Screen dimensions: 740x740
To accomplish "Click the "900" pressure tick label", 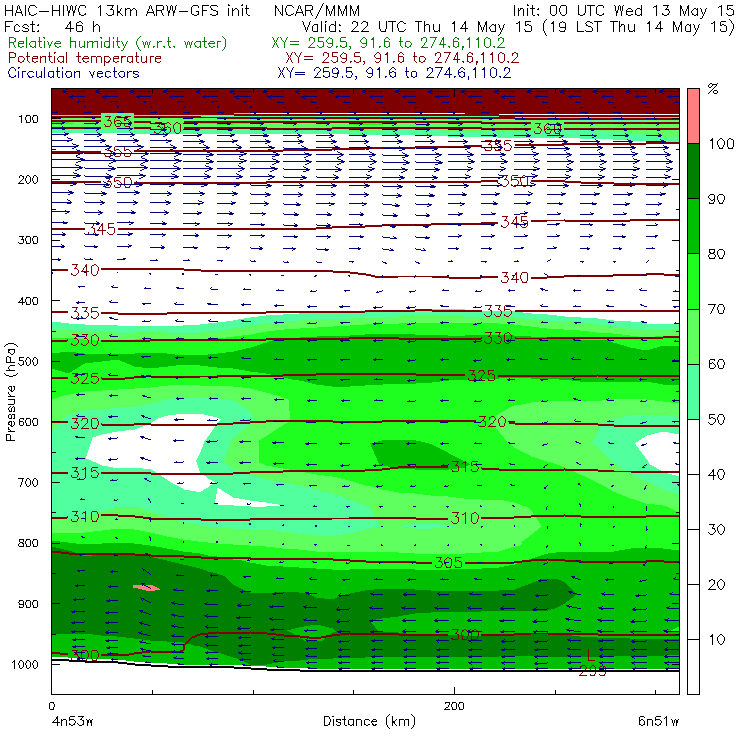I will (28, 604).
